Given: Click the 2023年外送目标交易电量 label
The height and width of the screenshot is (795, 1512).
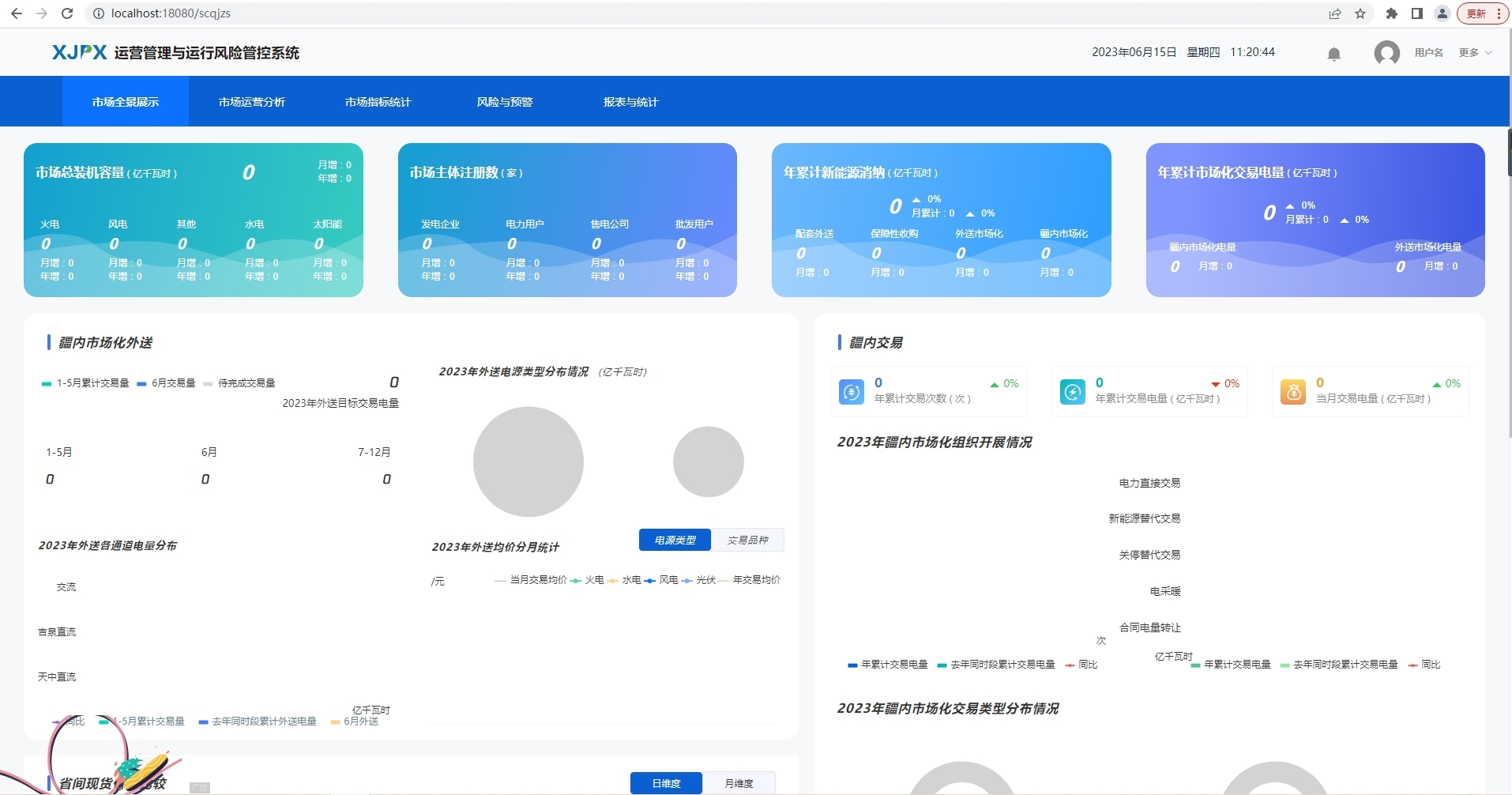Looking at the screenshot, I should [340, 403].
